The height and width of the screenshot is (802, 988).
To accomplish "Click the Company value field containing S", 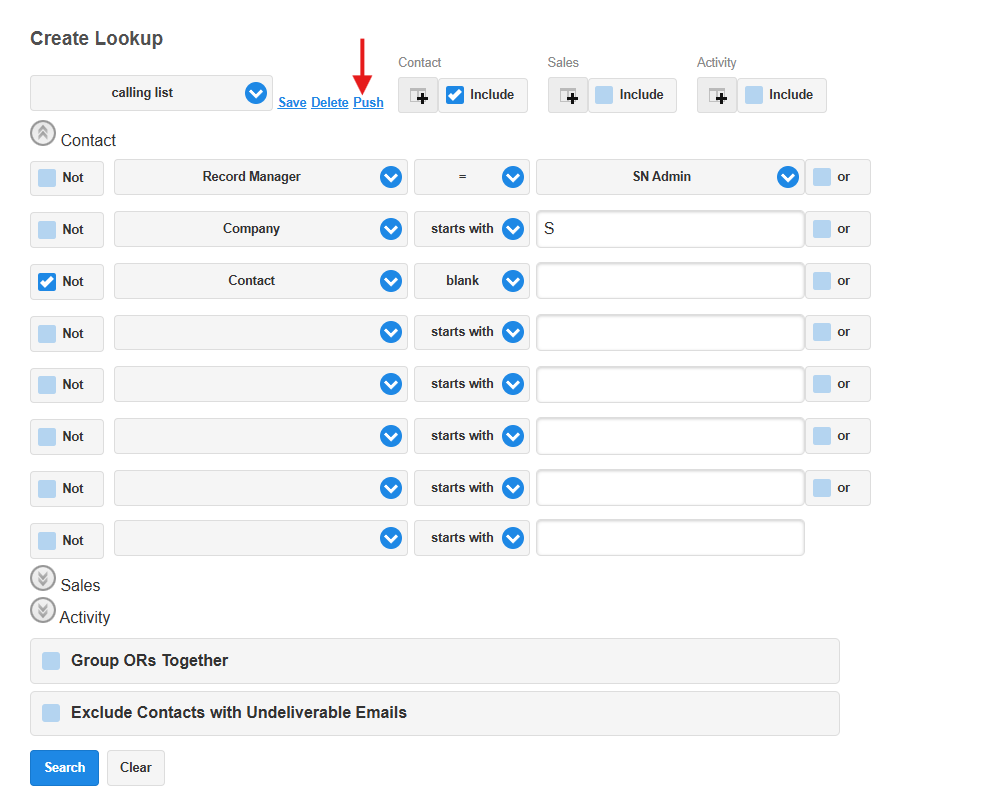I will point(670,229).
